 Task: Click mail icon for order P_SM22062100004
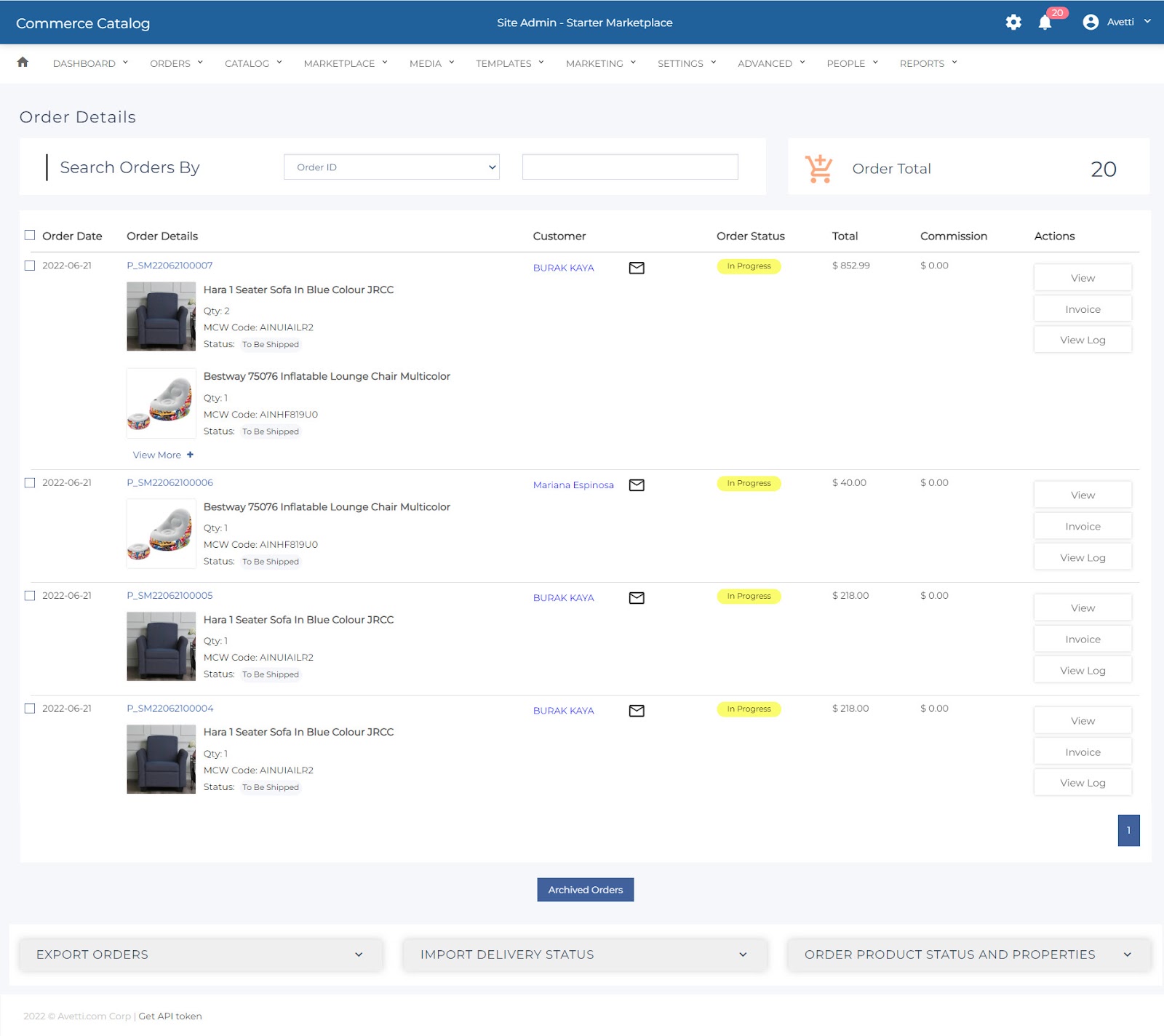(637, 711)
